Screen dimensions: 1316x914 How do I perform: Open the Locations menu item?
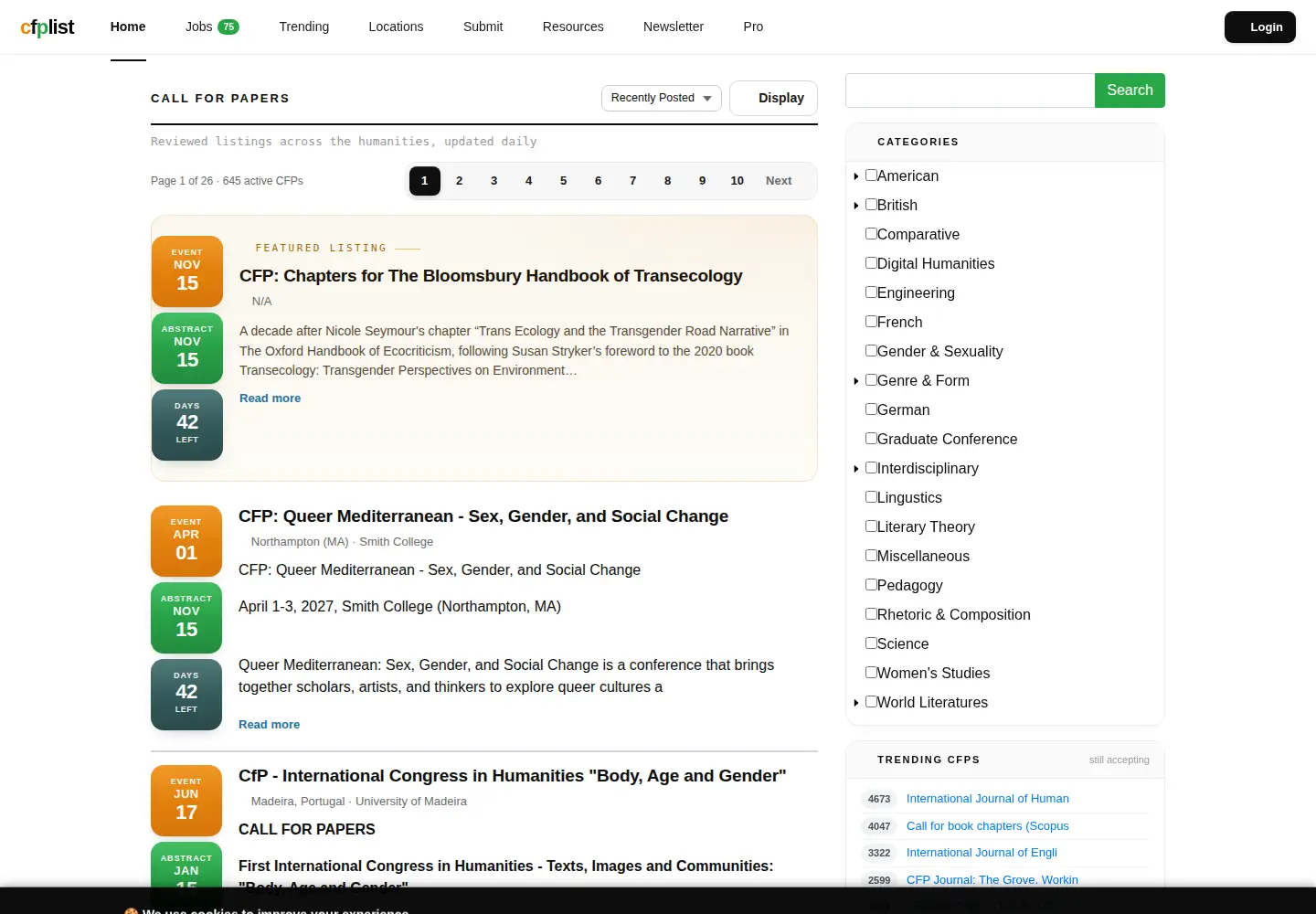(396, 27)
